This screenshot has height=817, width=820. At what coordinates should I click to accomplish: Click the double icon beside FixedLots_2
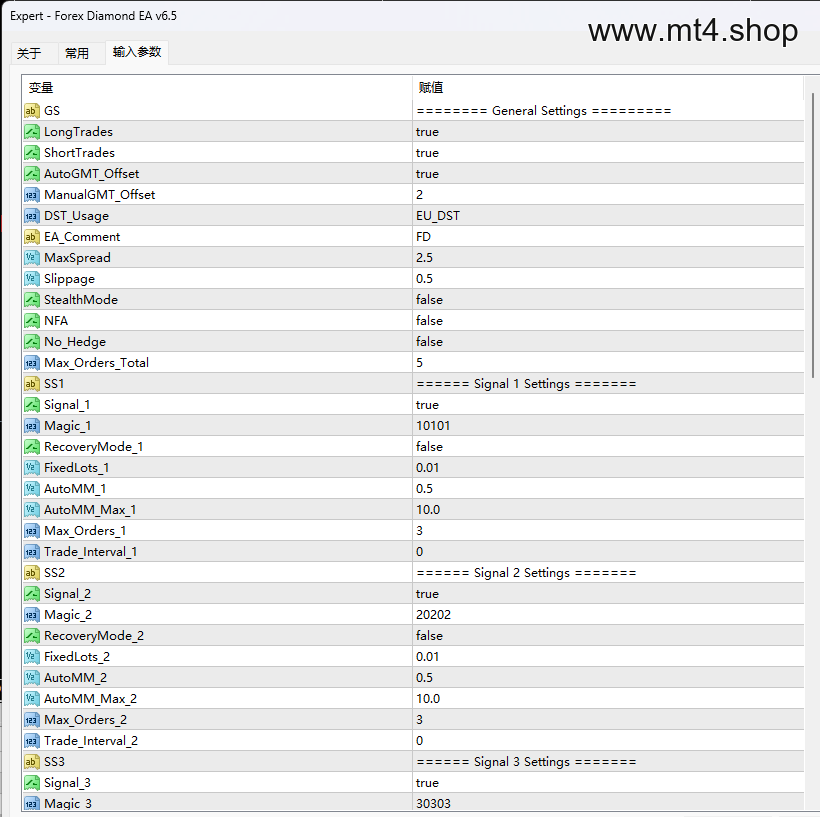(x=32, y=656)
